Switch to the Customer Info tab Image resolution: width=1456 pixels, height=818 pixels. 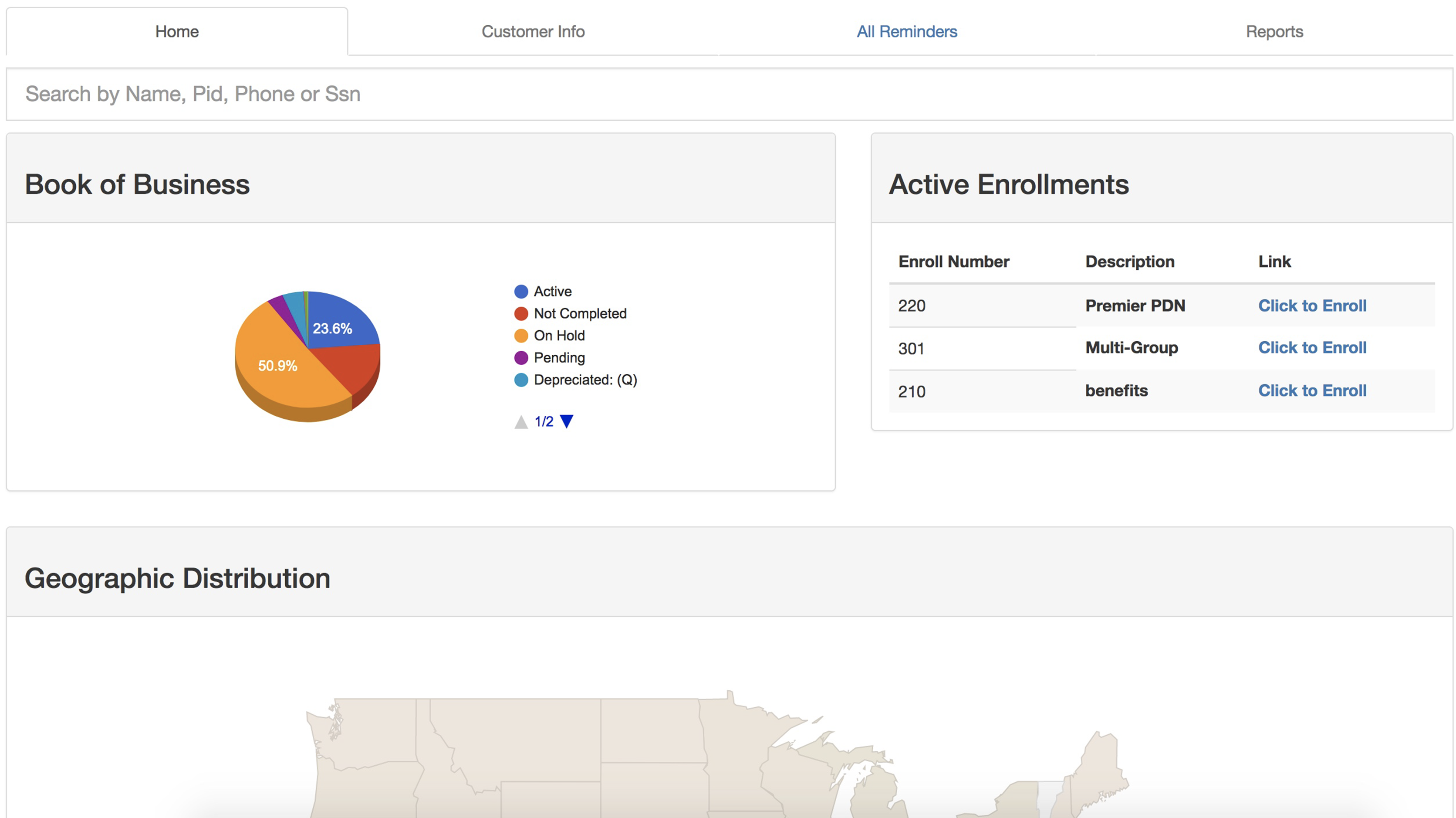[x=532, y=32]
